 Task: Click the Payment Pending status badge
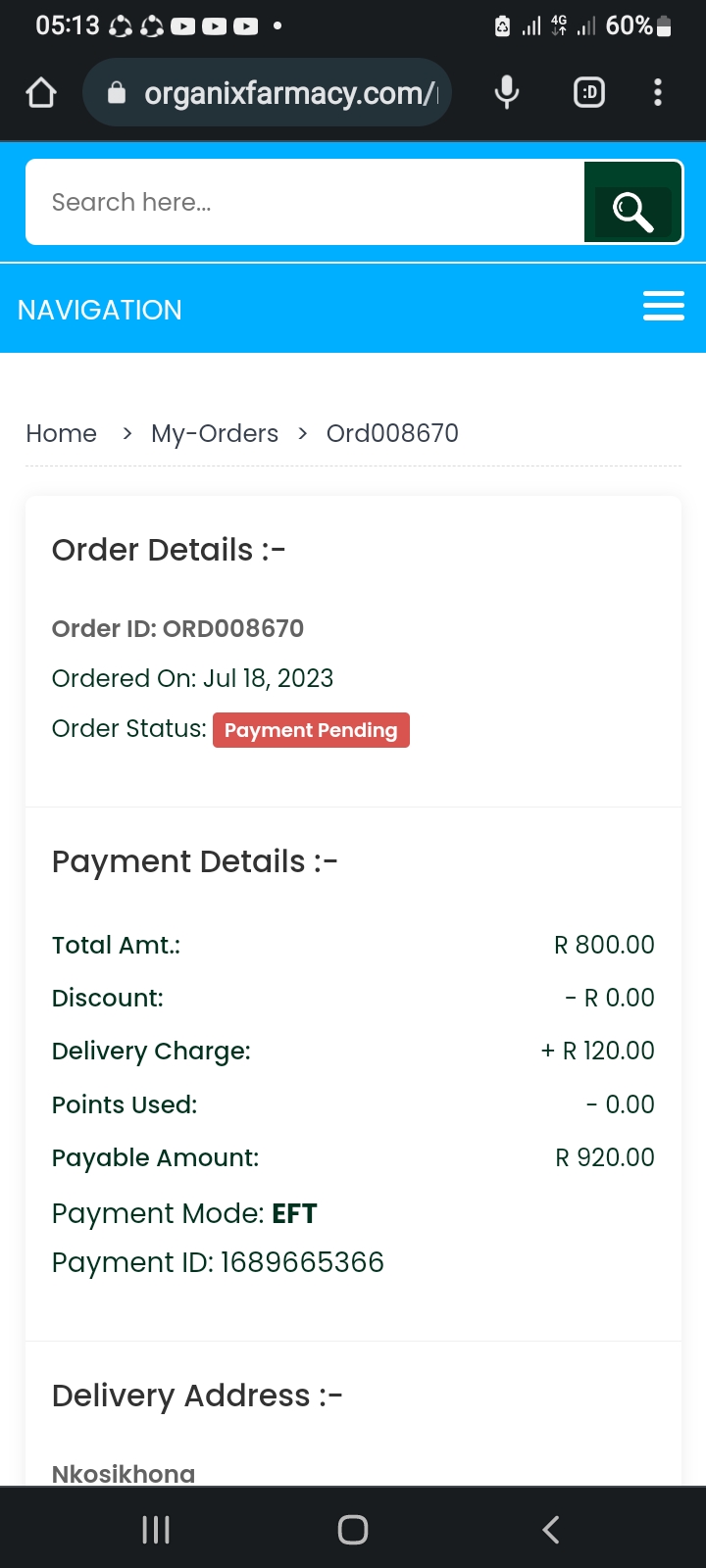pyautogui.click(x=311, y=730)
